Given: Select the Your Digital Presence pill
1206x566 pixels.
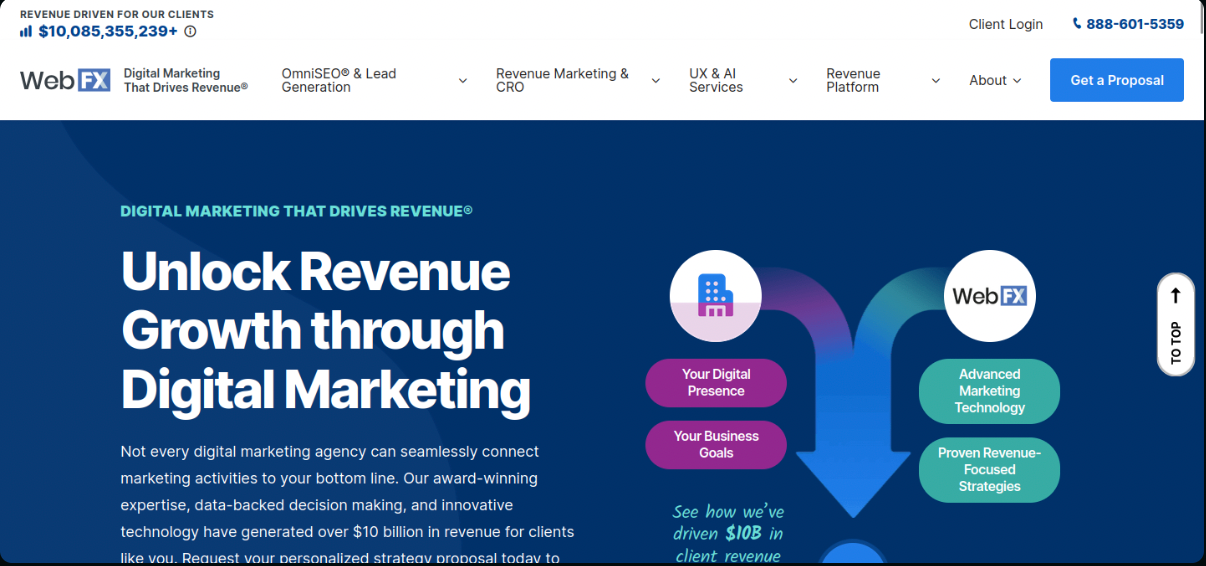Looking at the screenshot, I should 716,383.
